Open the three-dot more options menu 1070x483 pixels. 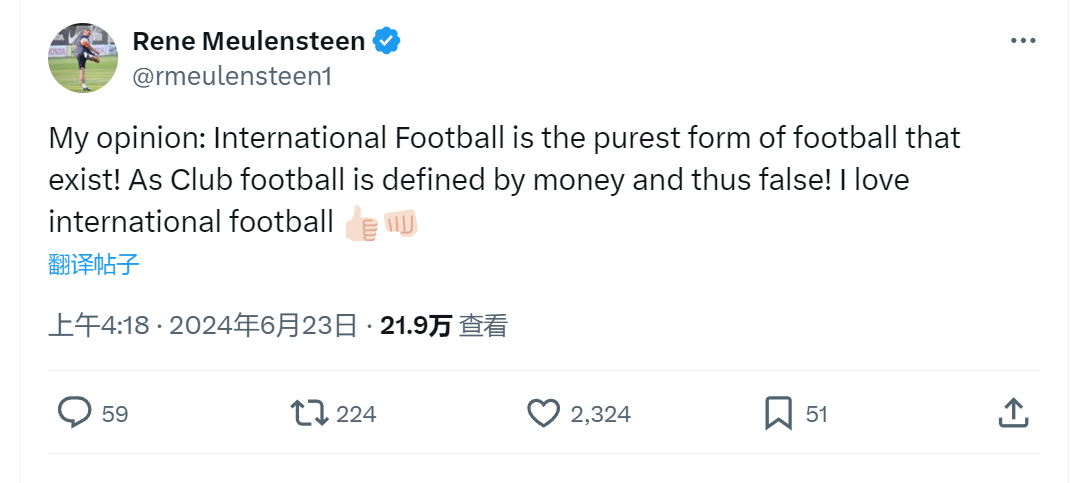1023,41
